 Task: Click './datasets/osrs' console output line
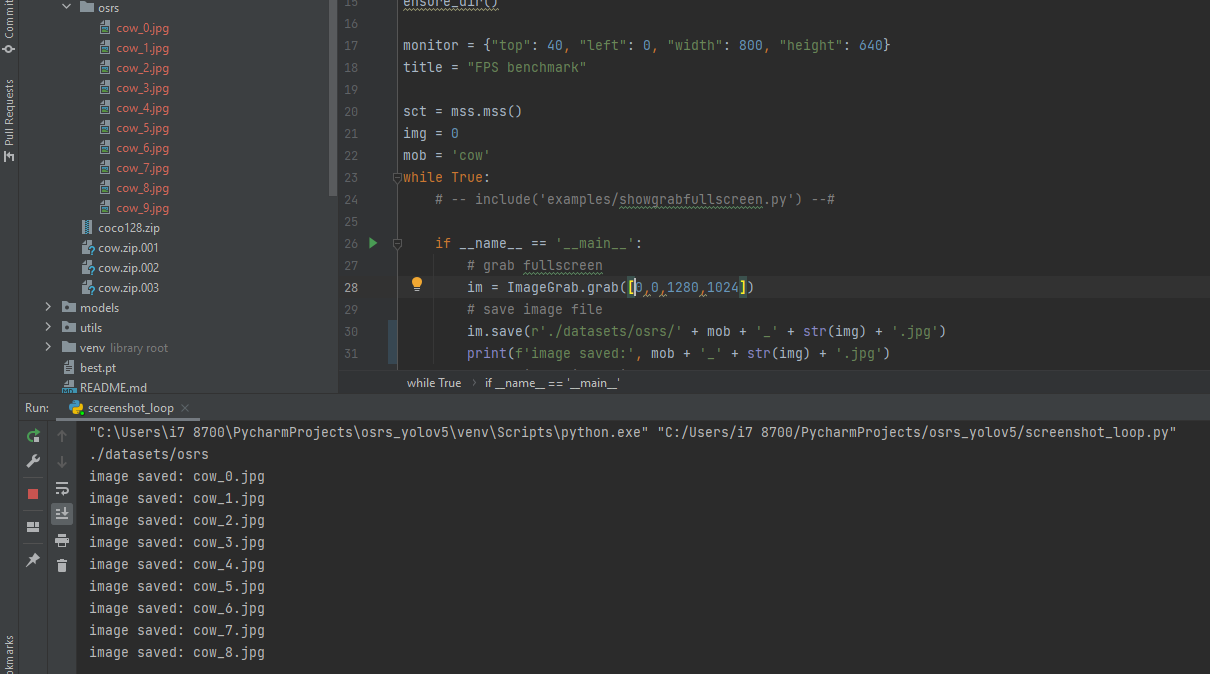coord(149,455)
